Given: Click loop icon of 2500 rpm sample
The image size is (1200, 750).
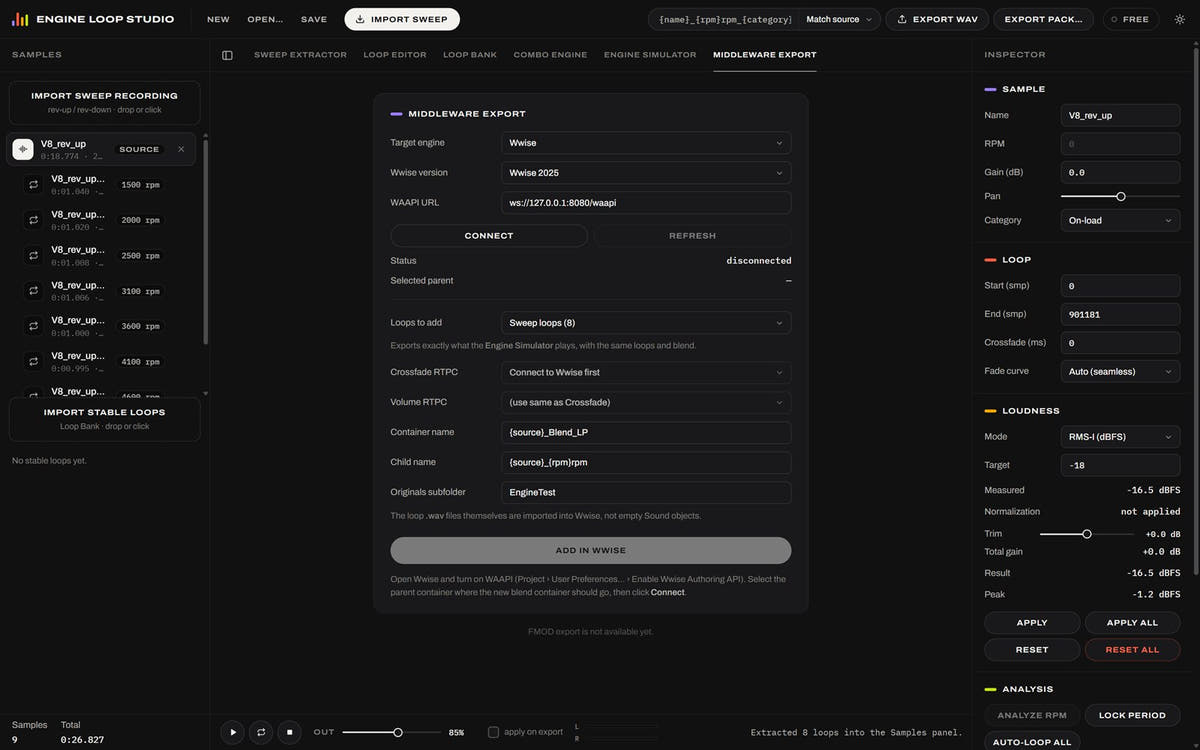Looking at the screenshot, I should [33, 255].
